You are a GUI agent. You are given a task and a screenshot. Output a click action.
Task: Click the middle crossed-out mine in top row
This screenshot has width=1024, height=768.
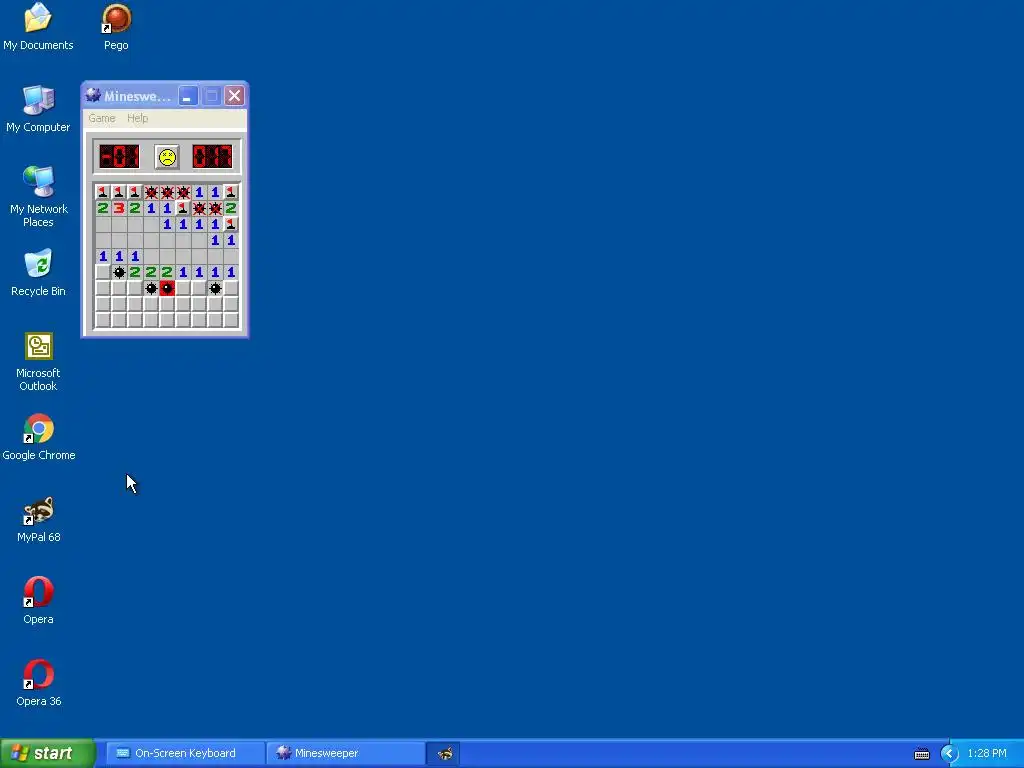(167, 192)
